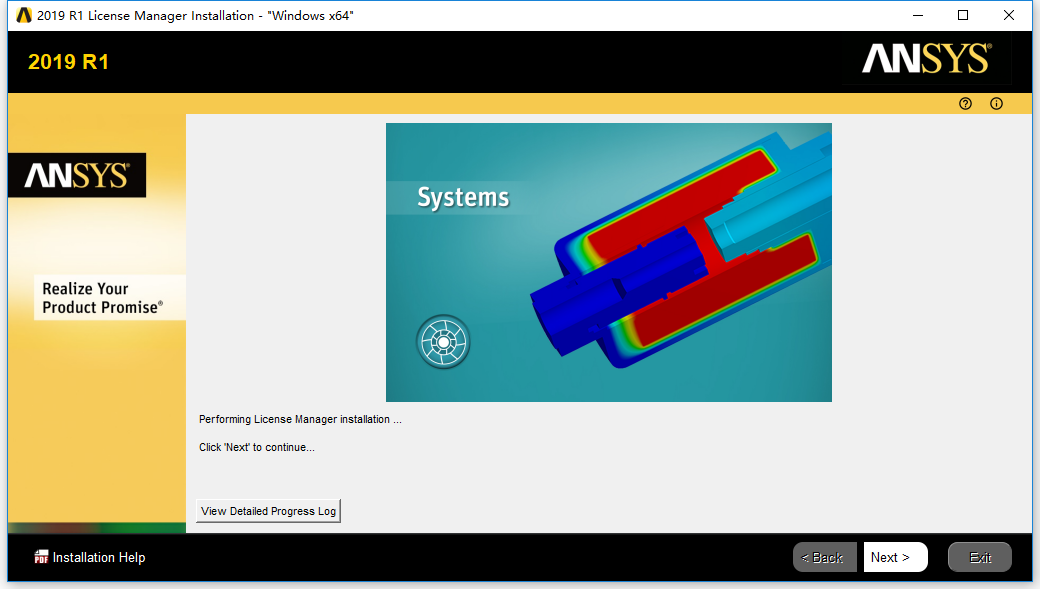The width and height of the screenshot is (1040, 589).
Task: Click the ANSYS logo in the yellow sidebar
Action: coord(77,176)
